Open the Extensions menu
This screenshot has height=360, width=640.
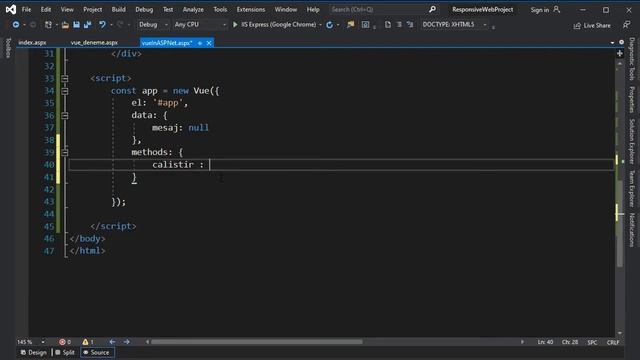[x=251, y=9]
